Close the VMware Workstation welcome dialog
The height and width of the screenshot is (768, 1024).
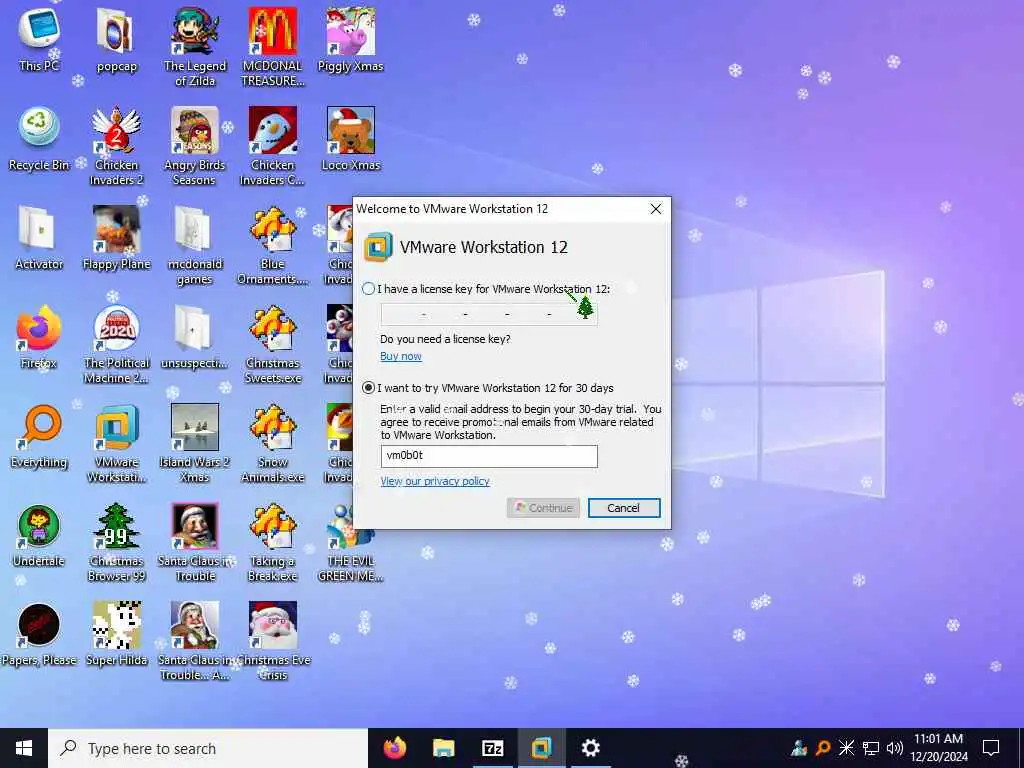click(656, 209)
